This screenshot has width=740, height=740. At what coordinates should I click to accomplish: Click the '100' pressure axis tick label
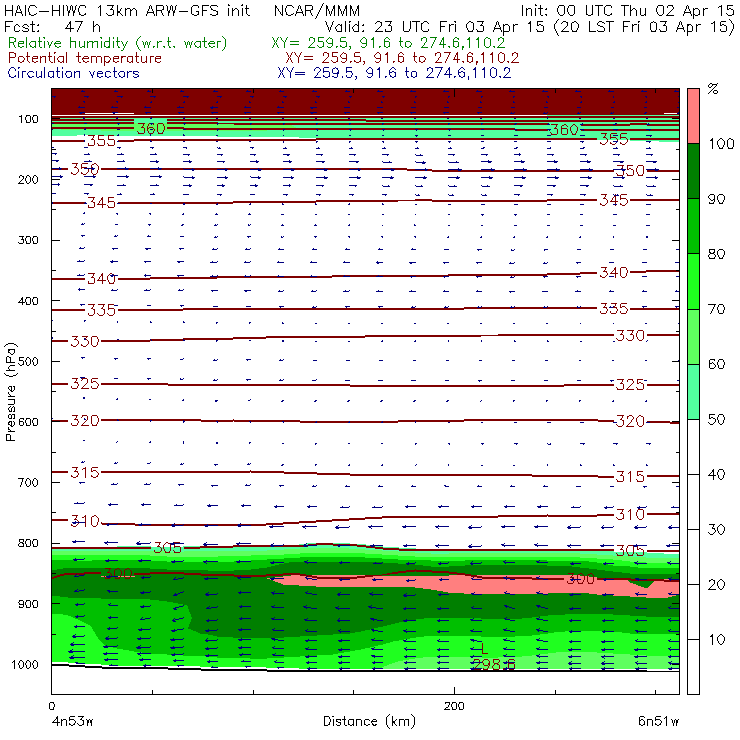28,119
